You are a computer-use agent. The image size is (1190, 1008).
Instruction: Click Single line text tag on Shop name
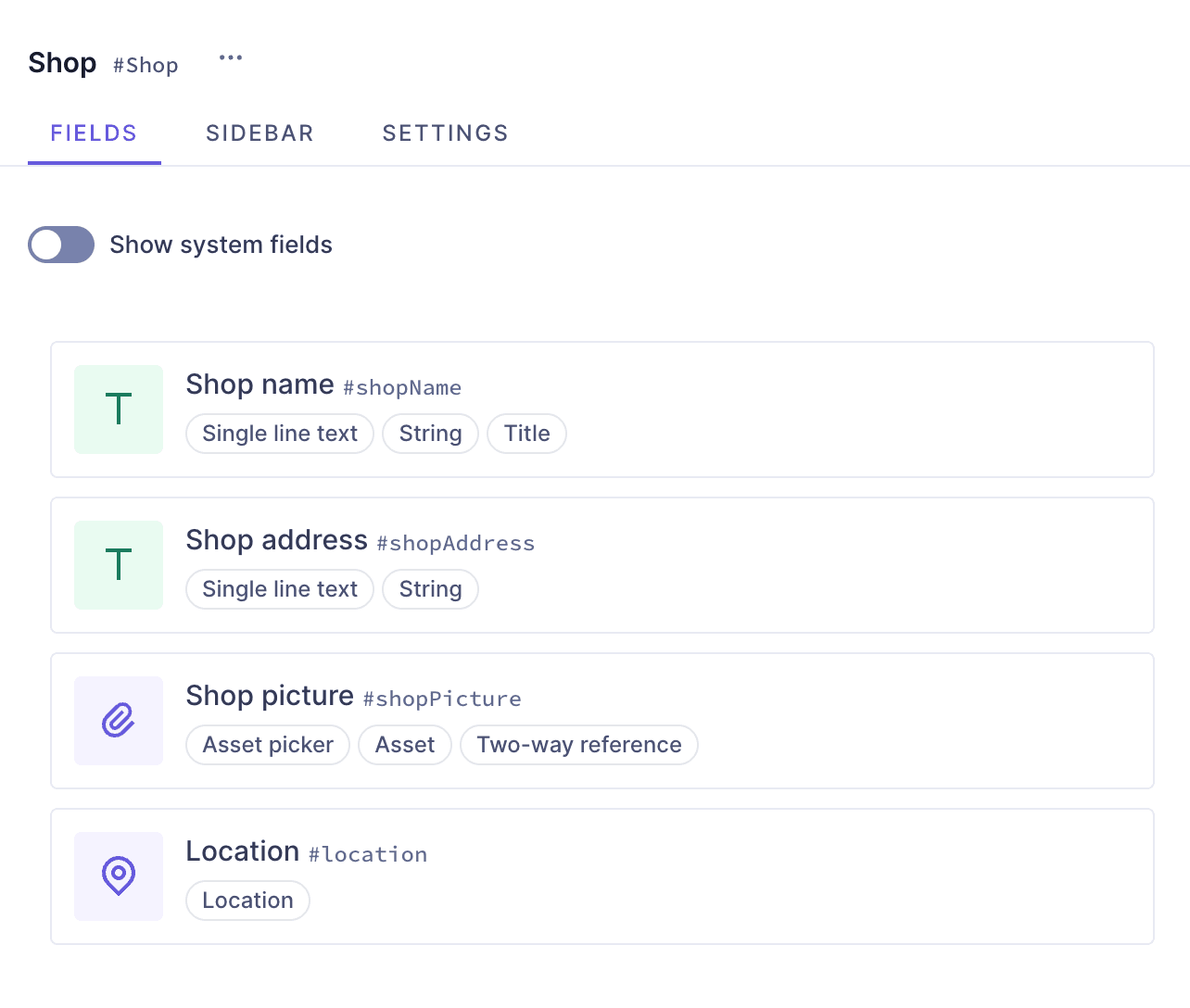point(280,434)
